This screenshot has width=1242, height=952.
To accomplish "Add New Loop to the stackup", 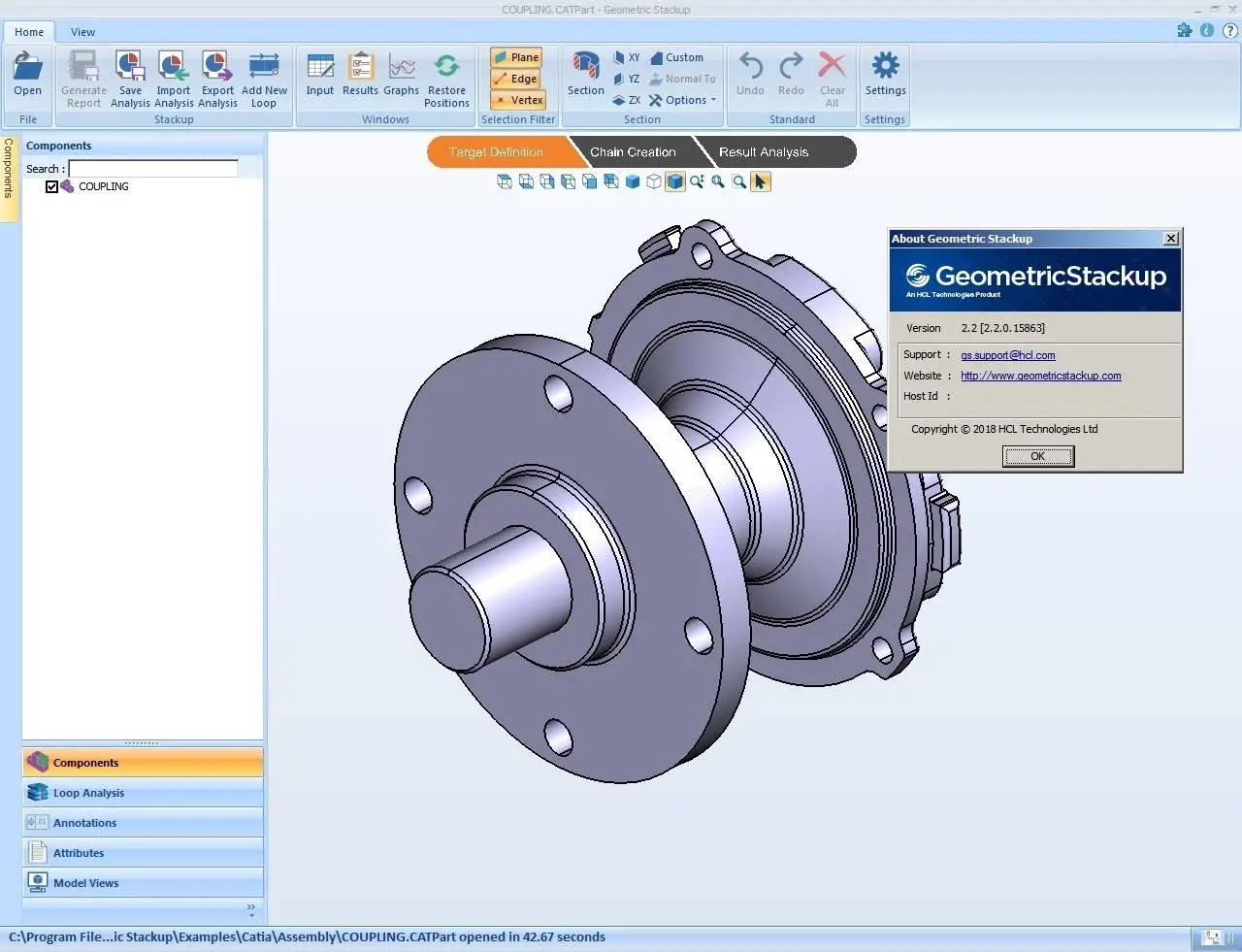I will [264, 80].
